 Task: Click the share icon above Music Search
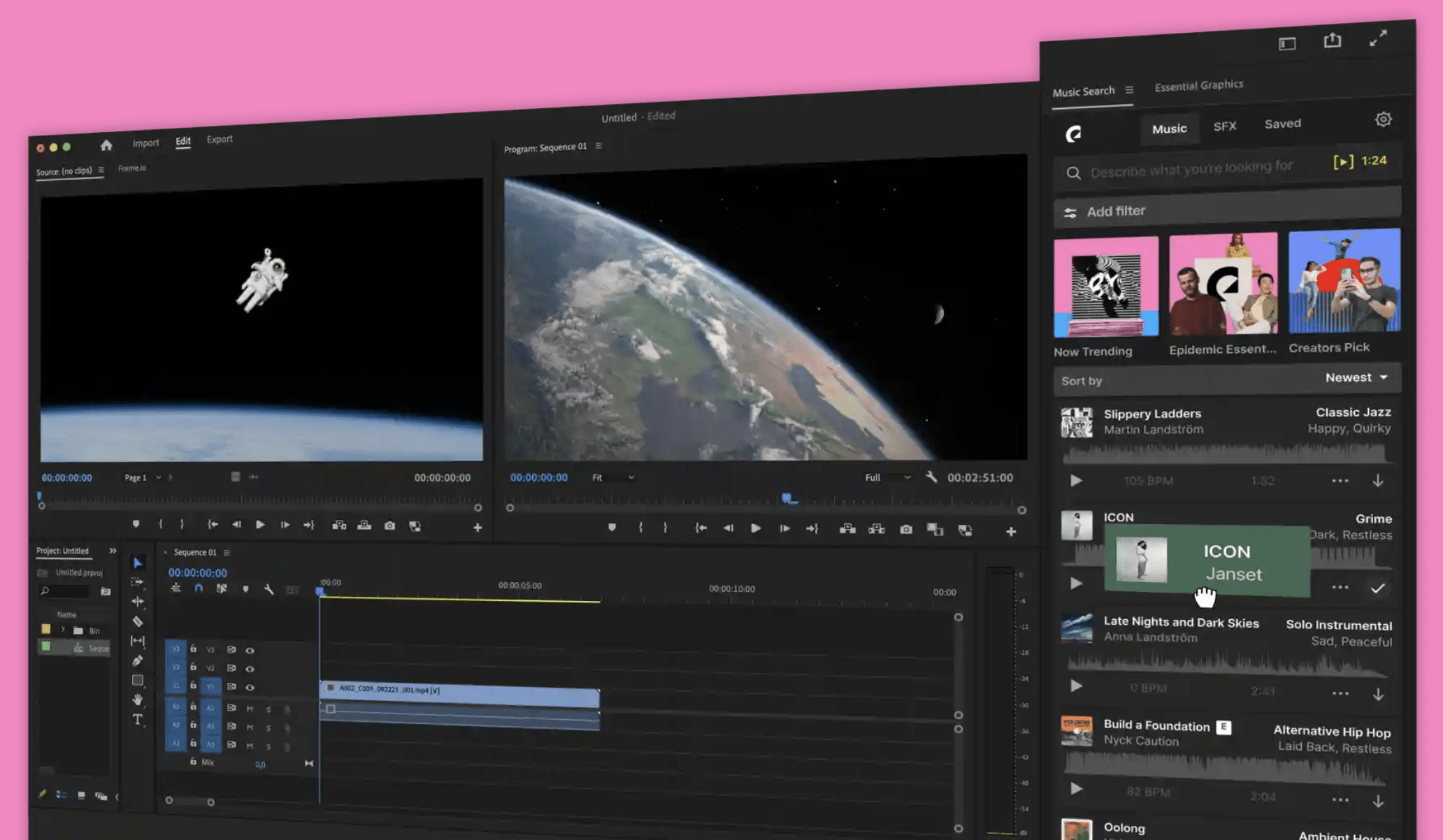(x=1333, y=41)
